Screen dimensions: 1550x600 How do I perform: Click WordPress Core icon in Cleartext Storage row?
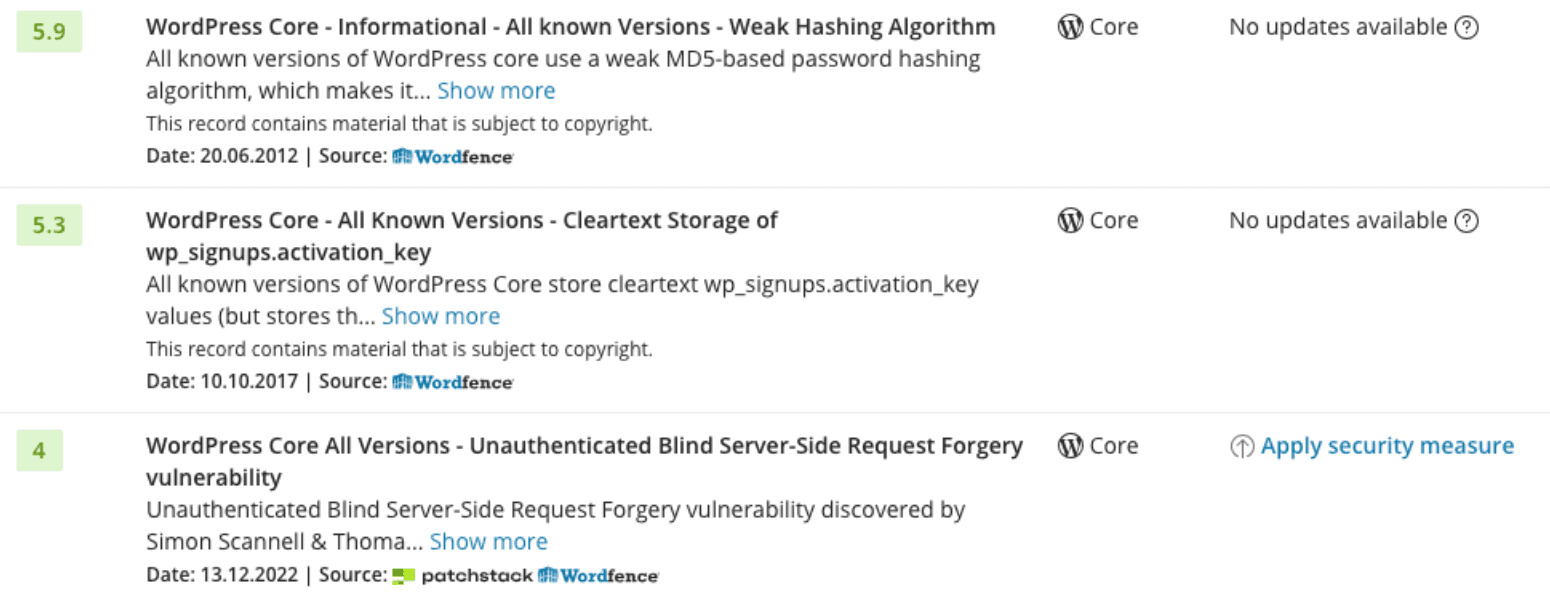tap(1070, 221)
